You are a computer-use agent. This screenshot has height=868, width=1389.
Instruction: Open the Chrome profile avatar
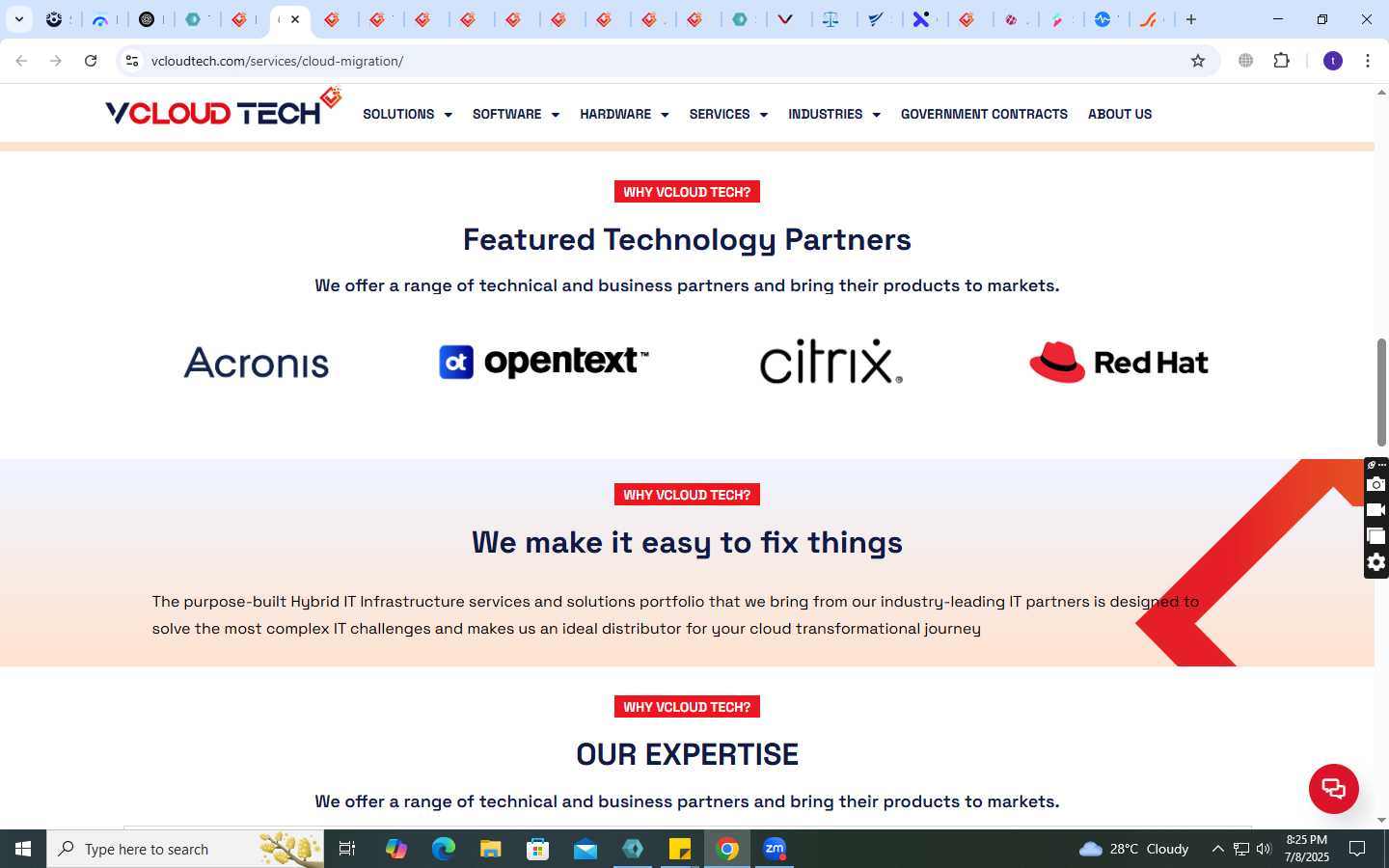pyautogui.click(x=1333, y=61)
